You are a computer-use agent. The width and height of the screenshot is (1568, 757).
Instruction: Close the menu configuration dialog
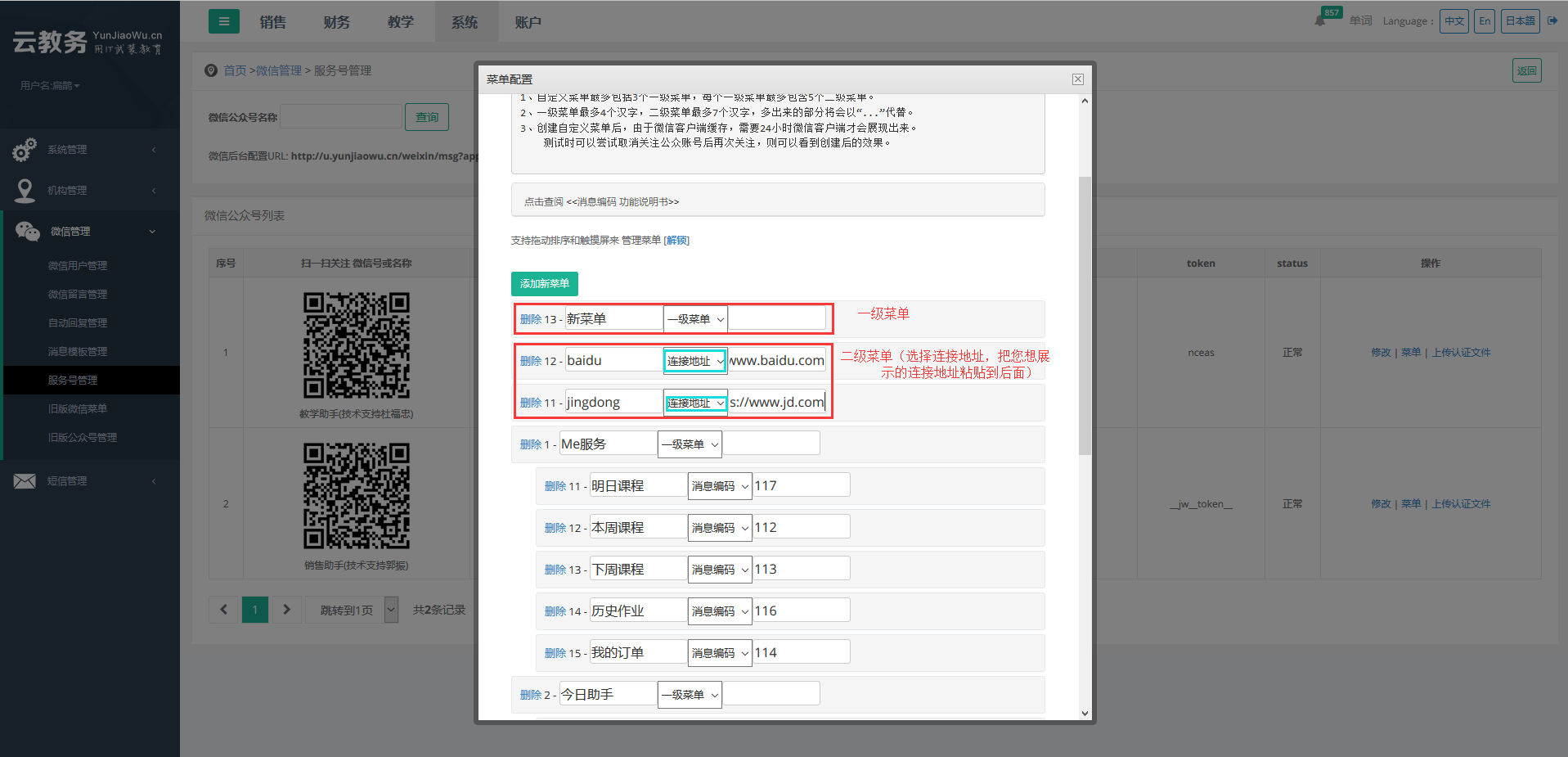click(x=1077, y=79)
